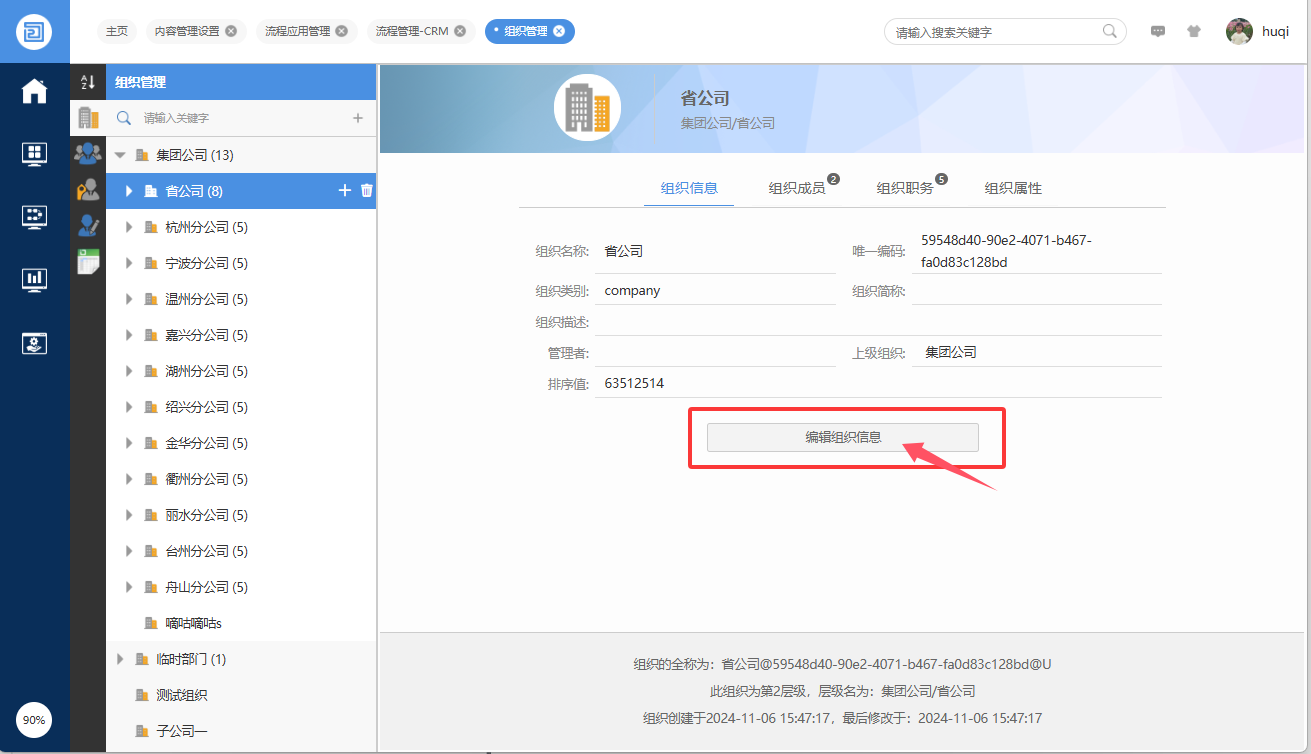Click the T-shirt theme icon

tap(1193, 31)
